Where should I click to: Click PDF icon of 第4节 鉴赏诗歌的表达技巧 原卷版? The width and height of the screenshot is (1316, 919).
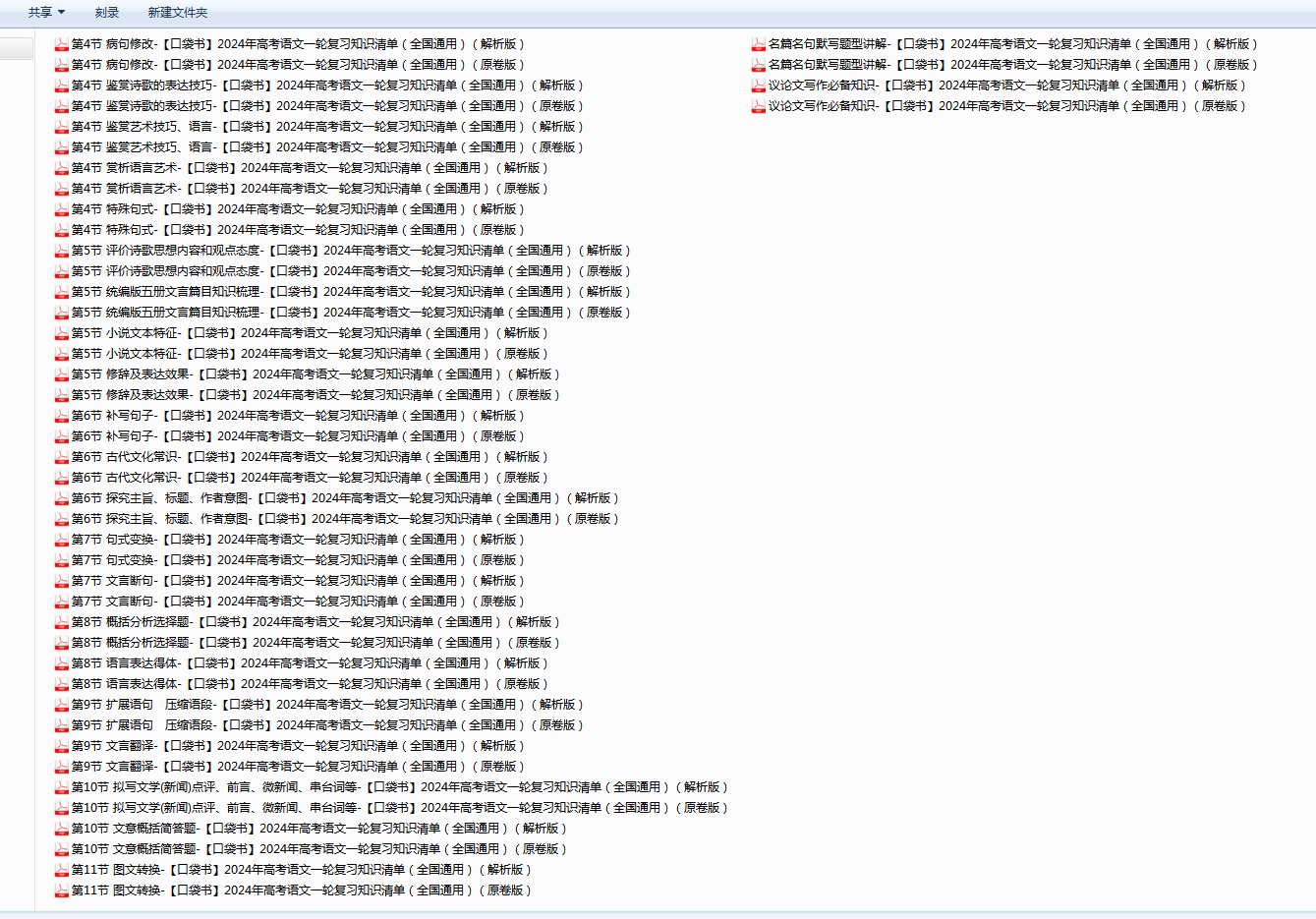pos(61,106)
